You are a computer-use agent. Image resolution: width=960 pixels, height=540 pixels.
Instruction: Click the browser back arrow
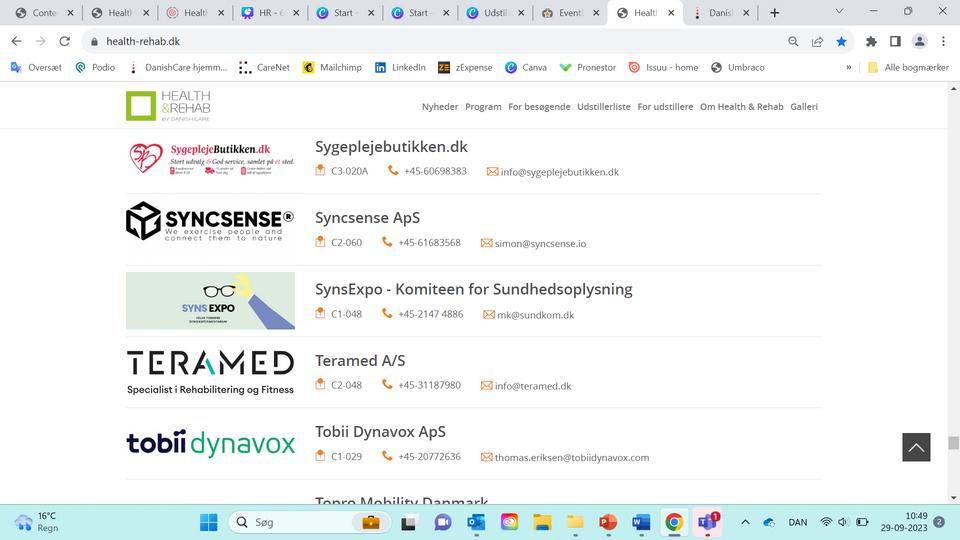pyautogui.click(x=17, y=41)
